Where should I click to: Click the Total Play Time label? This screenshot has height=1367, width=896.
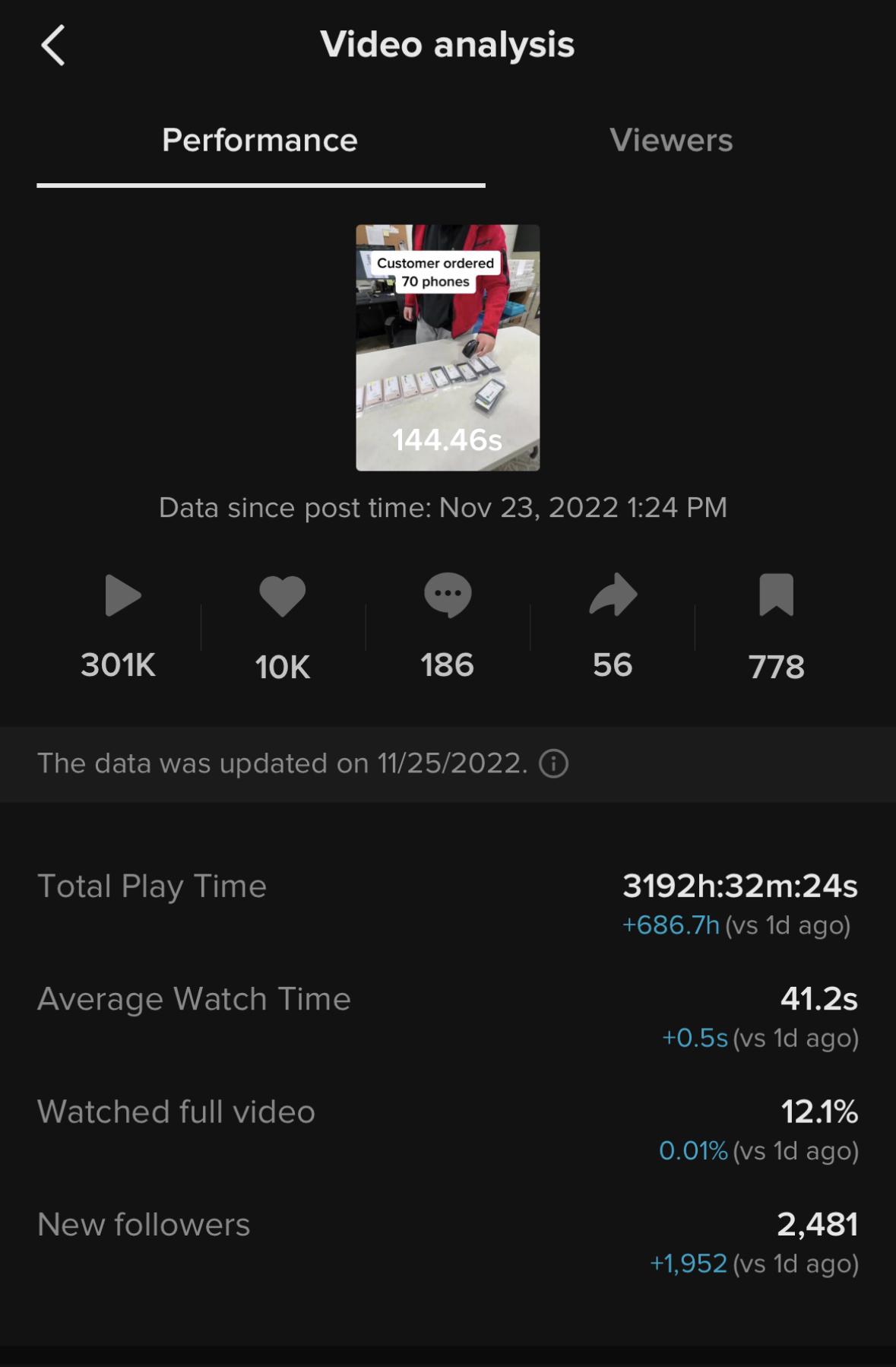152,886
